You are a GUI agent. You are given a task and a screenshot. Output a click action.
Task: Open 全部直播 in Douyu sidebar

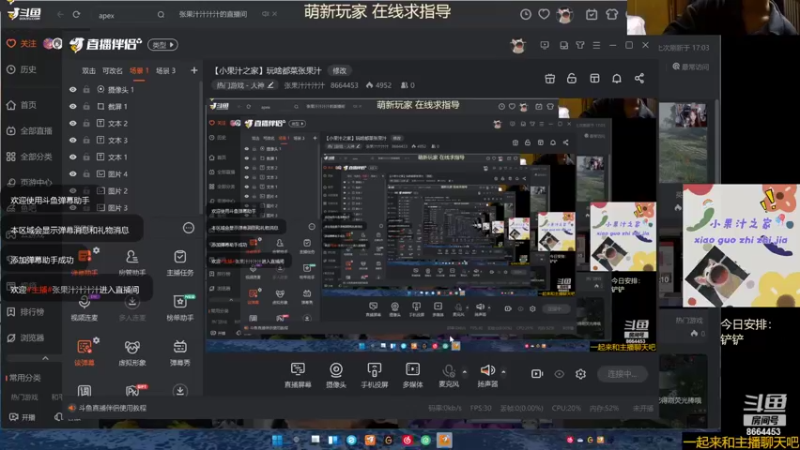(x=30, y=131)
